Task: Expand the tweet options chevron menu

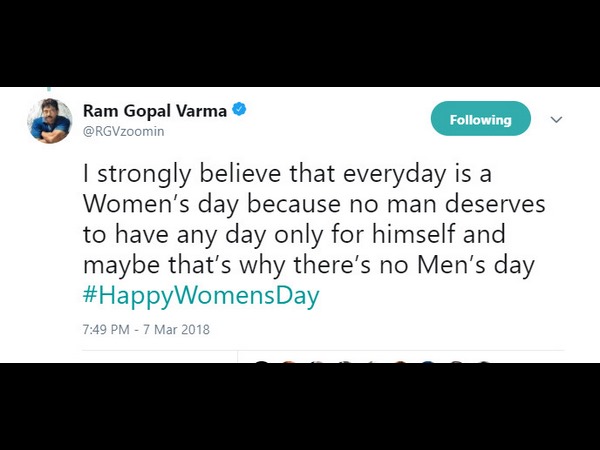Action: [x=556, y=119]
